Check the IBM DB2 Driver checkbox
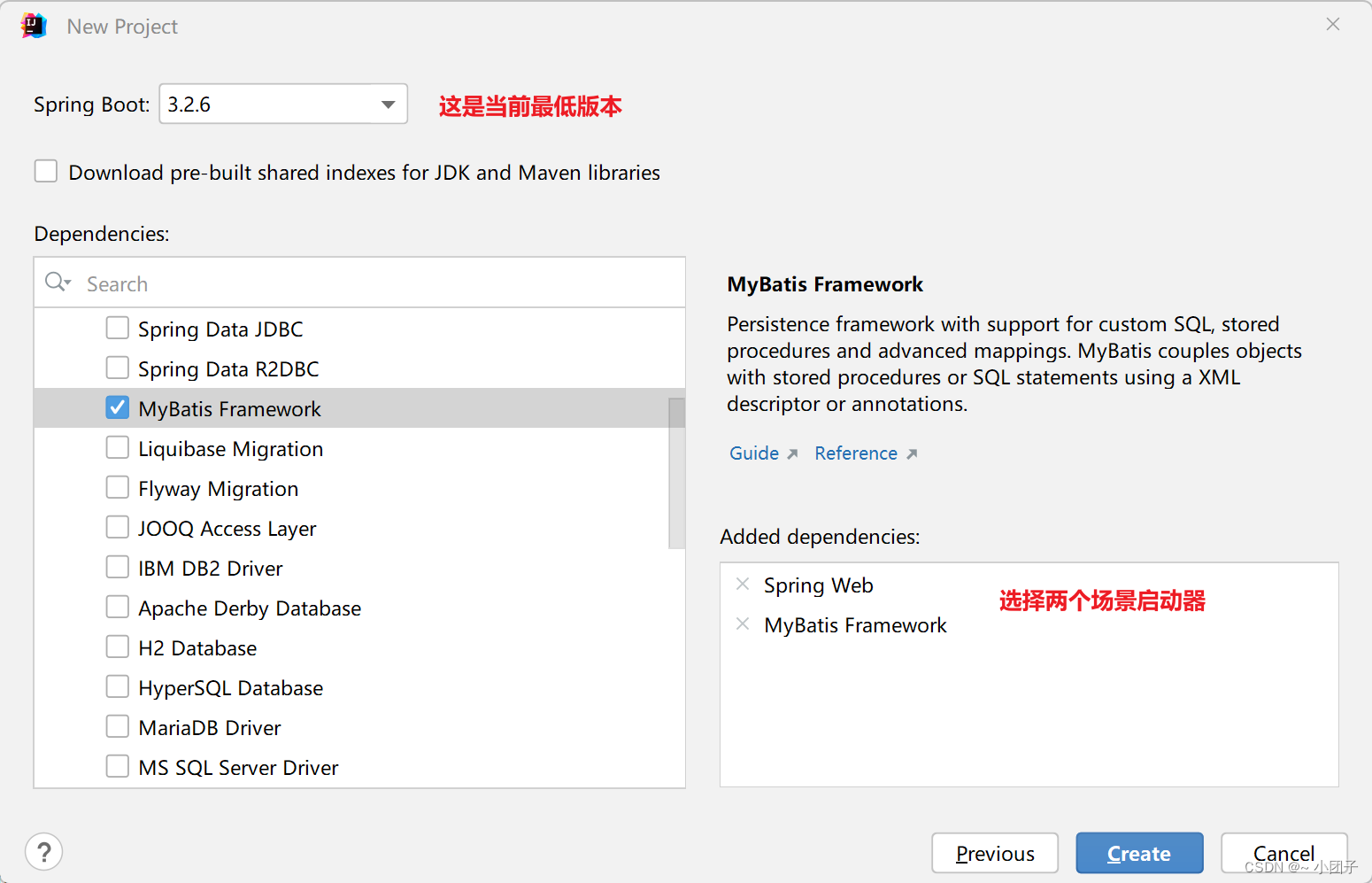This screenshot has height=883, width=1372. 117,567
